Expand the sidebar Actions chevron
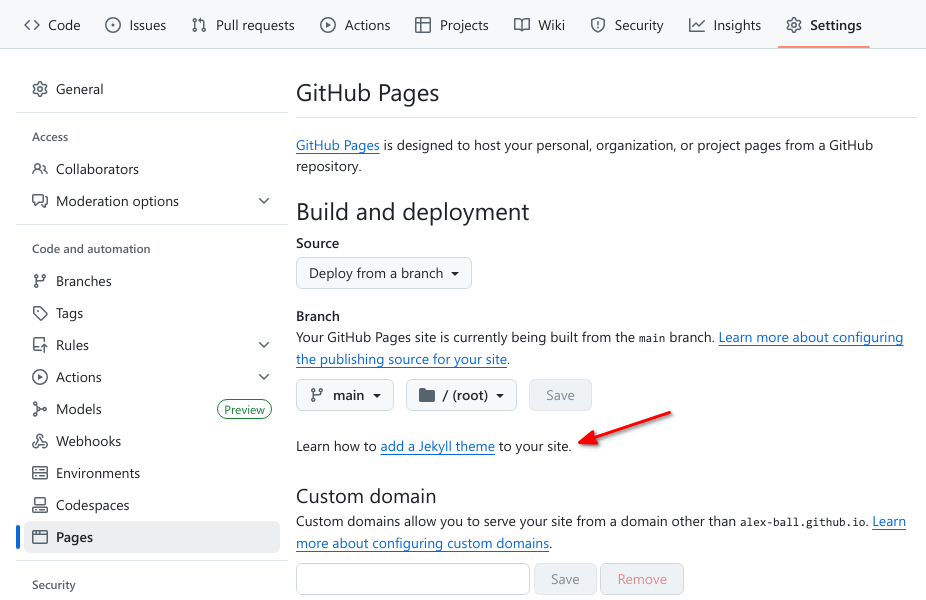This screenshot has width=926, height=600. (264, 377)
